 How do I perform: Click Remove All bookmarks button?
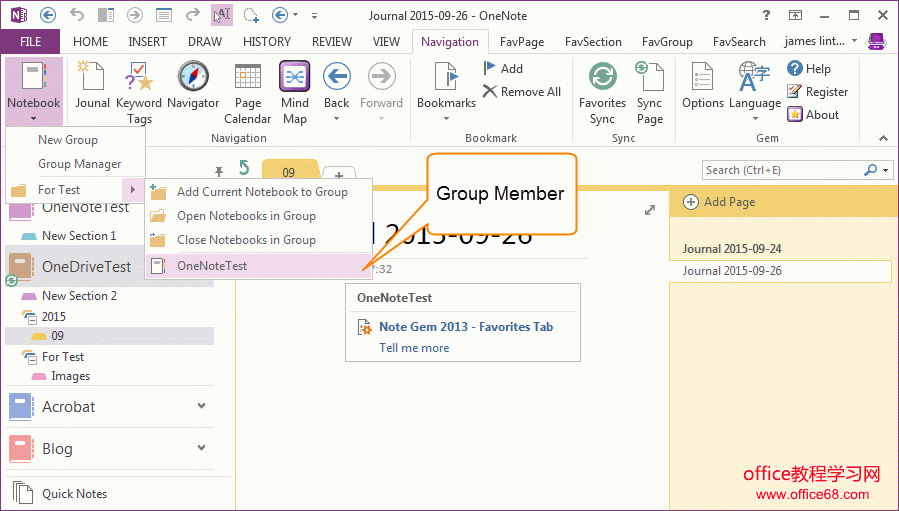point(522,92)
